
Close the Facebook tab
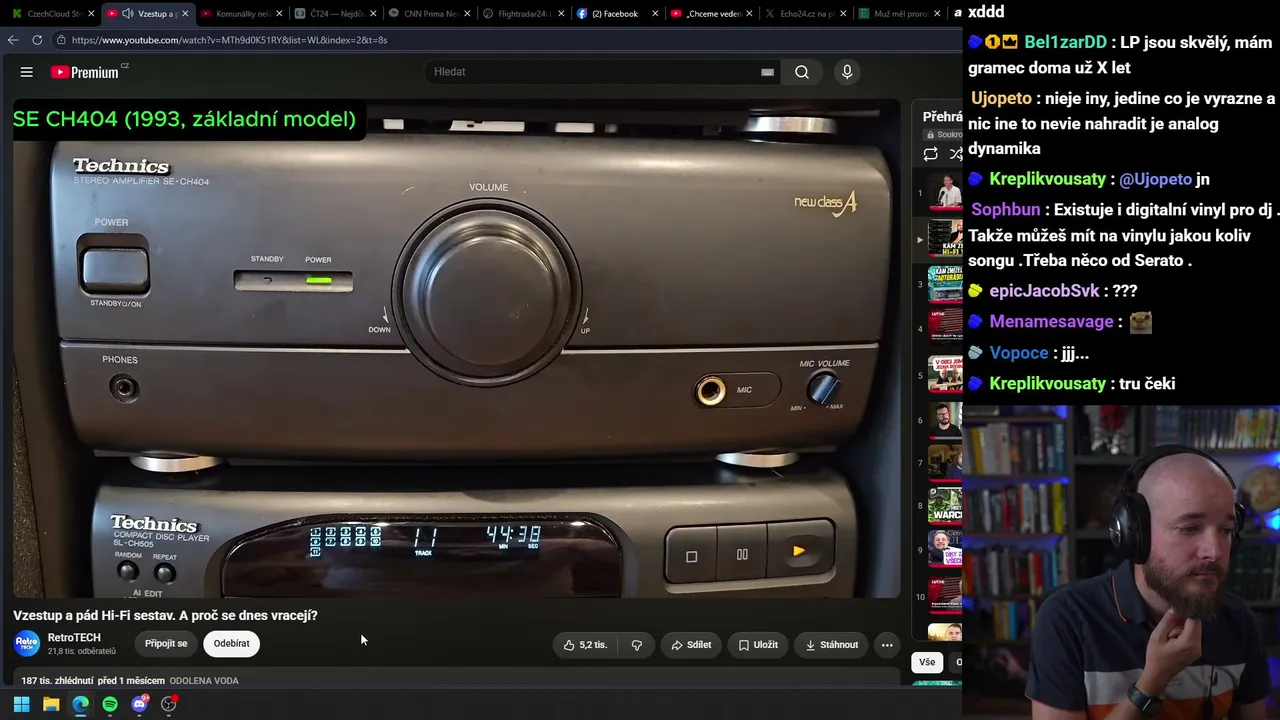(656, 14)
